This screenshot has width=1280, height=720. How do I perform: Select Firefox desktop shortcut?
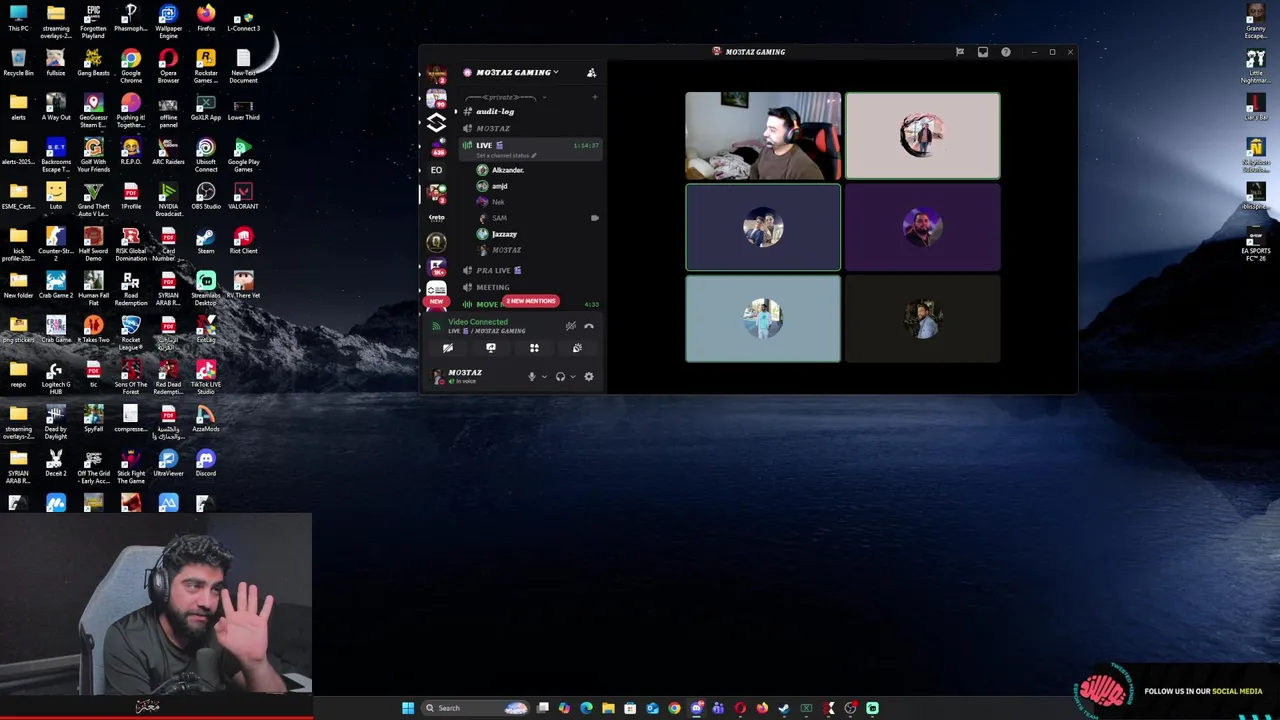click(x=206, y=17)
